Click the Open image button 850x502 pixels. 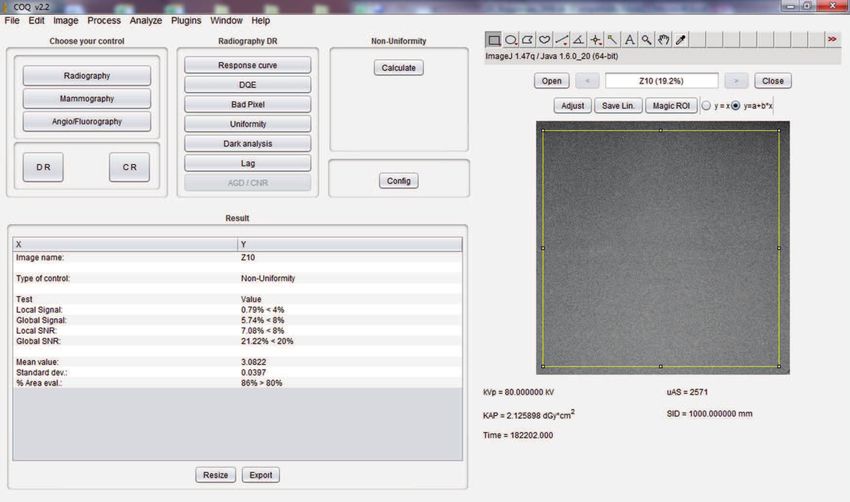point(551,81)
